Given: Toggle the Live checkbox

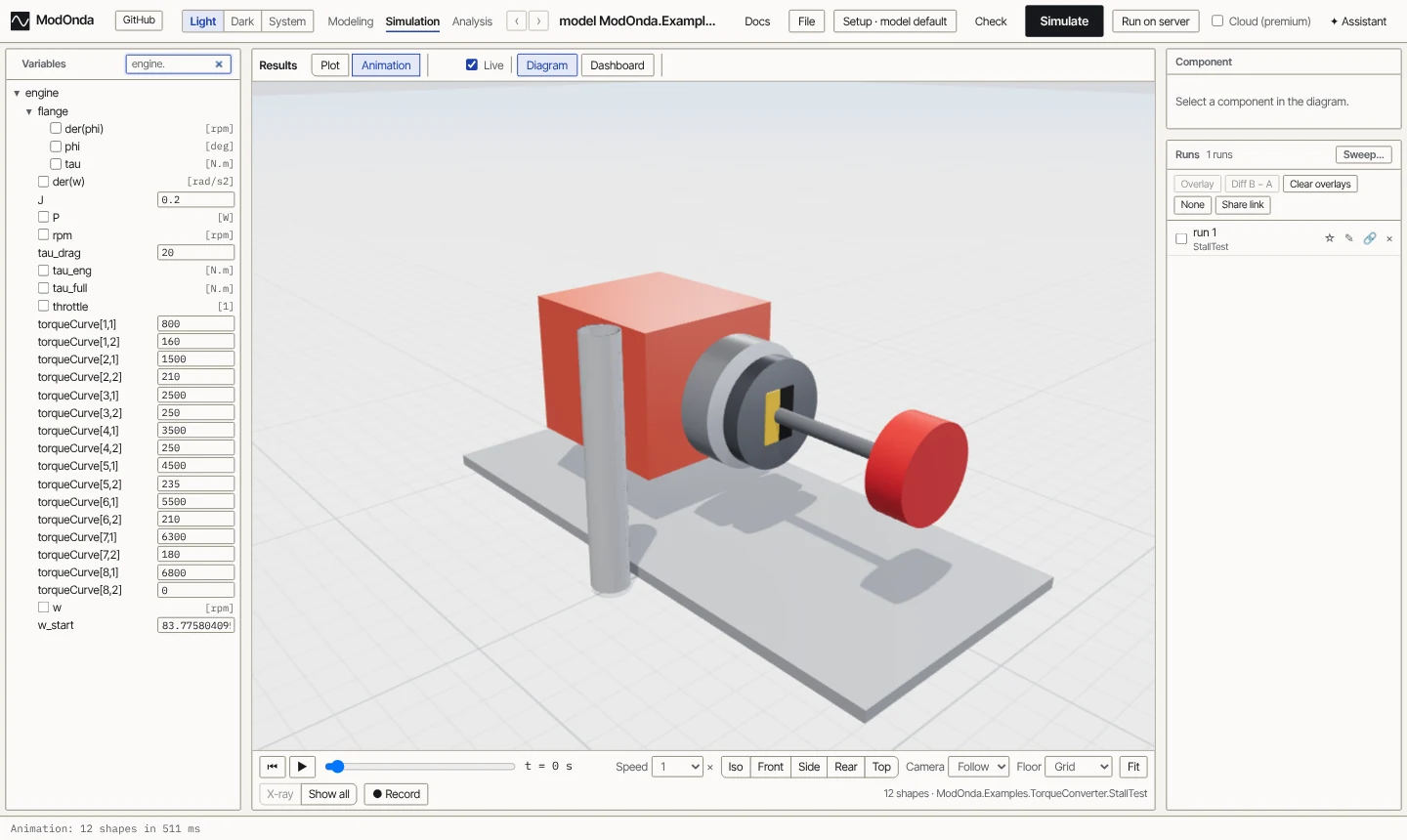Looking at the screenshot, I should point(472,65).
